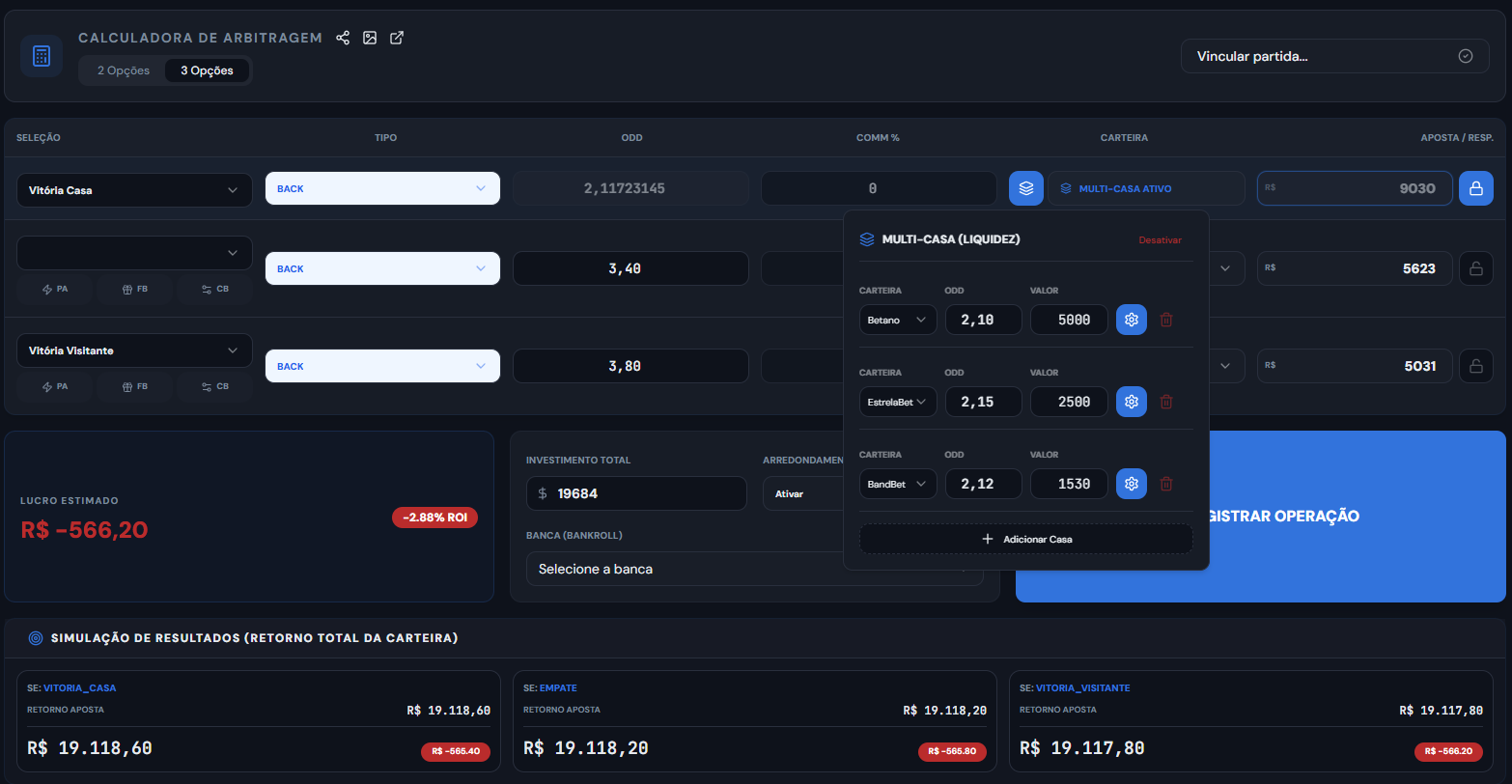The width and height of the screenshot is (1512, 784).
Task: Open the BandBet carteira dropdown
Action: coord(898,484)
